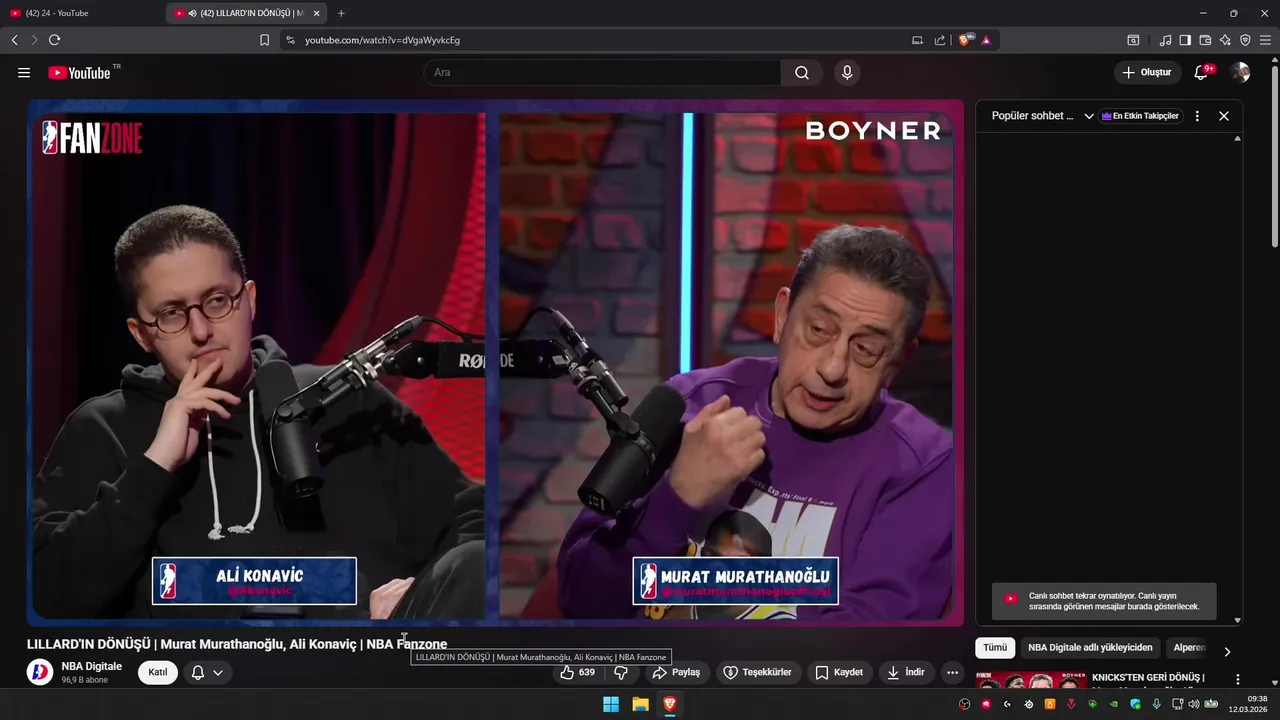Open options for KNICKS'TEN GERİ DÖNÜŞ video
This screenshot has height=720, width=1280.
coord(1237,680)
